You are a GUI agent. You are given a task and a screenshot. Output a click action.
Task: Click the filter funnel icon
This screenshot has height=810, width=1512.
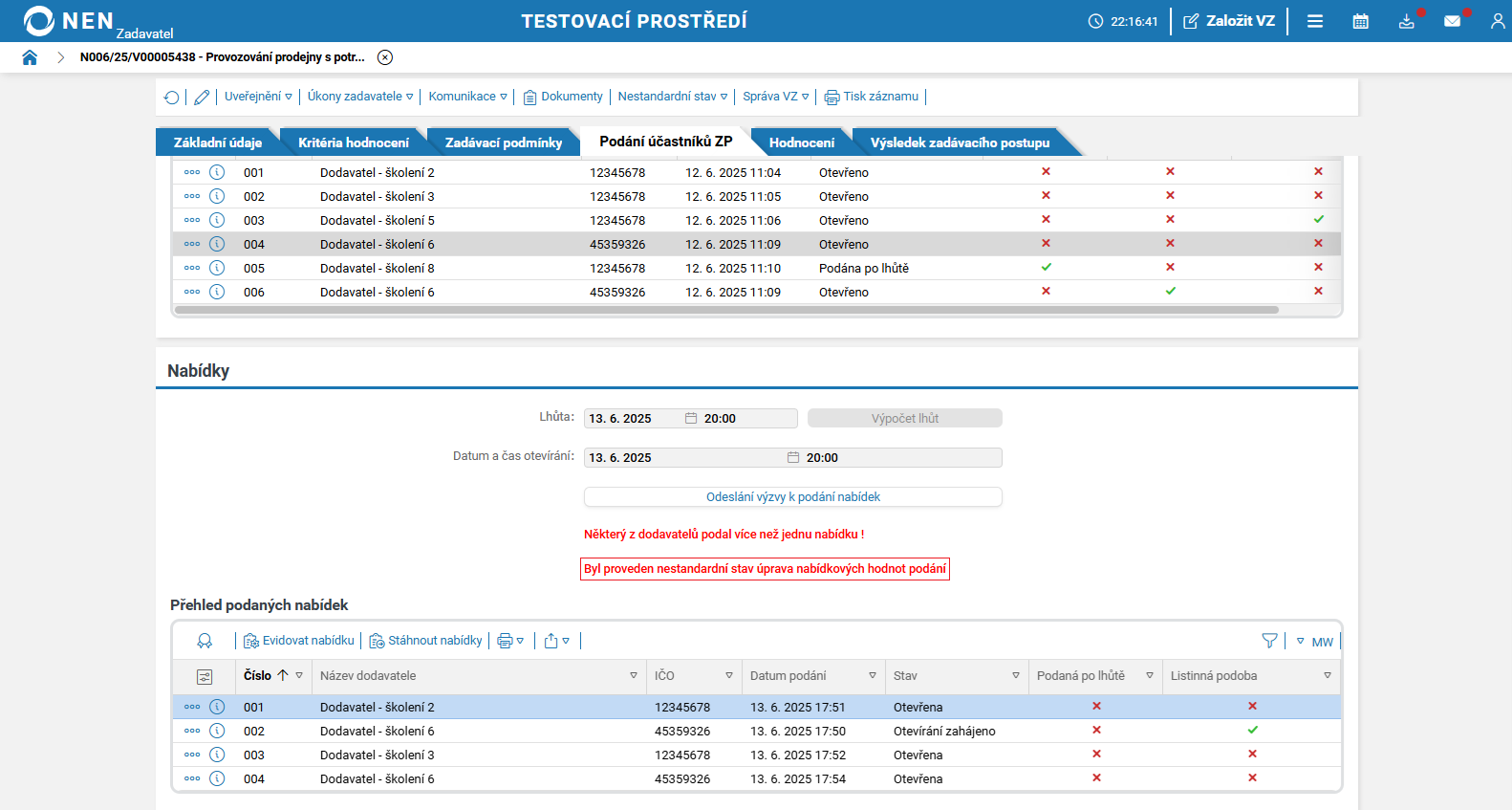pos(1269,641)
